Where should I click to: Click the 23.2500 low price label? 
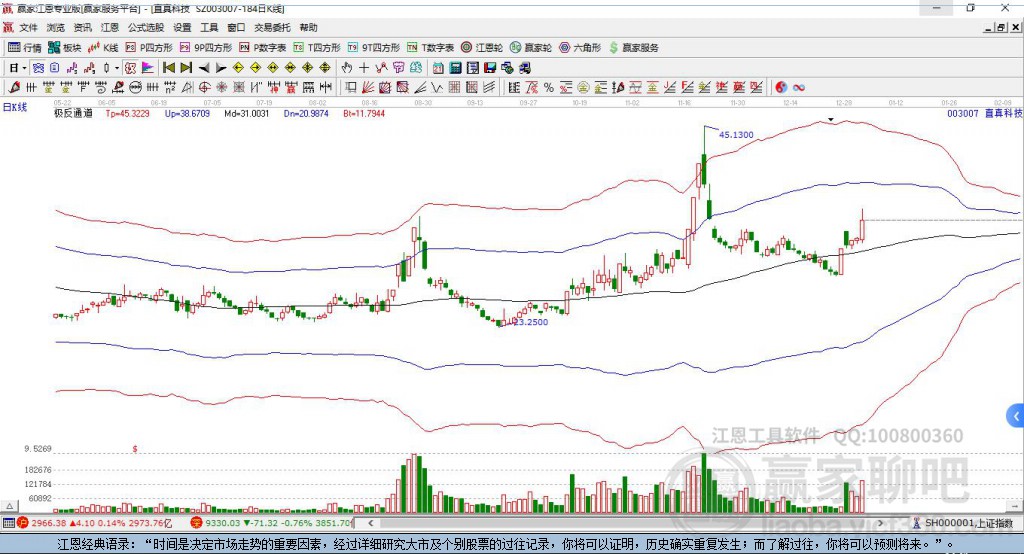tap(530, 322)
